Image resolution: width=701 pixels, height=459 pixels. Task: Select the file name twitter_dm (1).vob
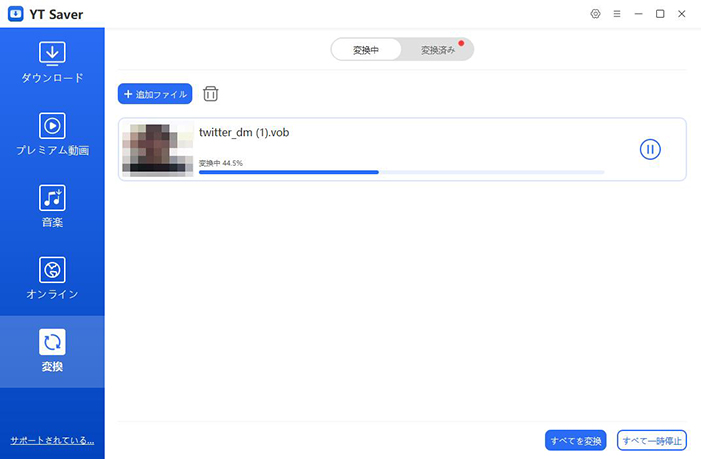coord(244,132)
